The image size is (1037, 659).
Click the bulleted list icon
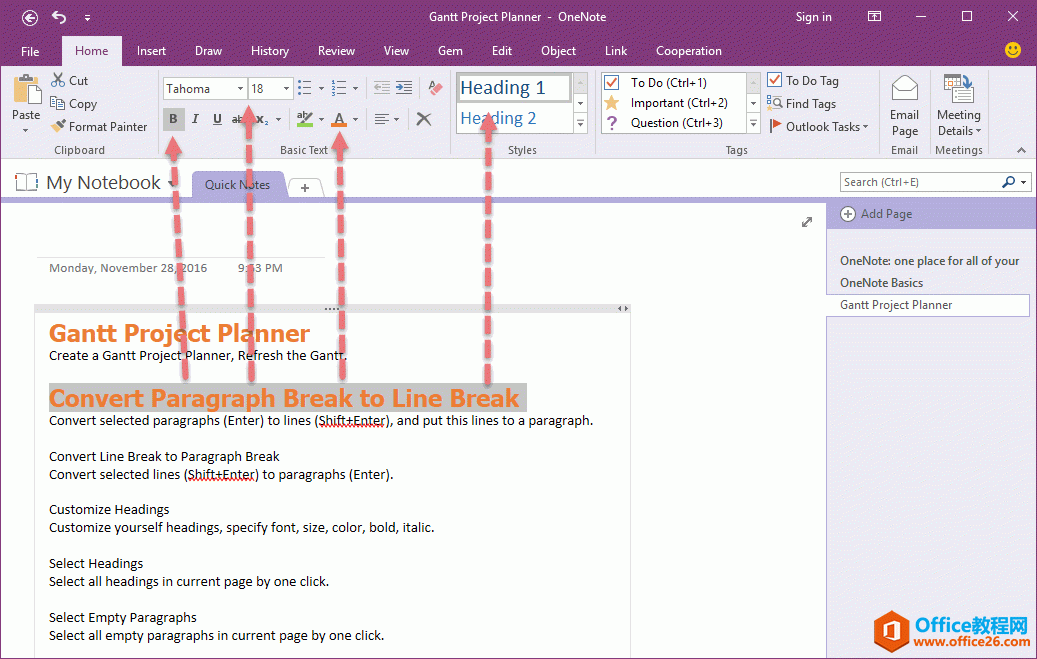[x=303, y=87]
